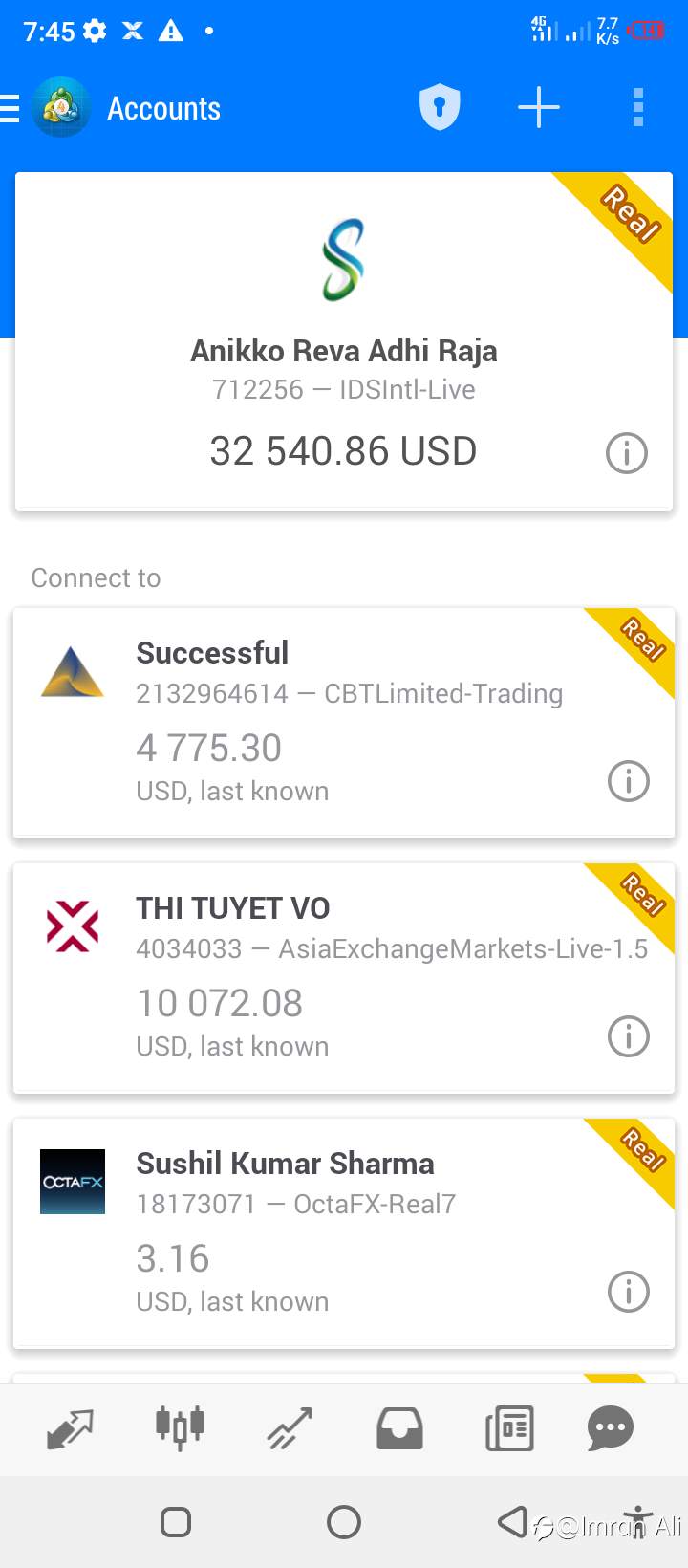View info for Sushil Kumar Sharma account
The image size is (688, 1568).
(629, 1292)
